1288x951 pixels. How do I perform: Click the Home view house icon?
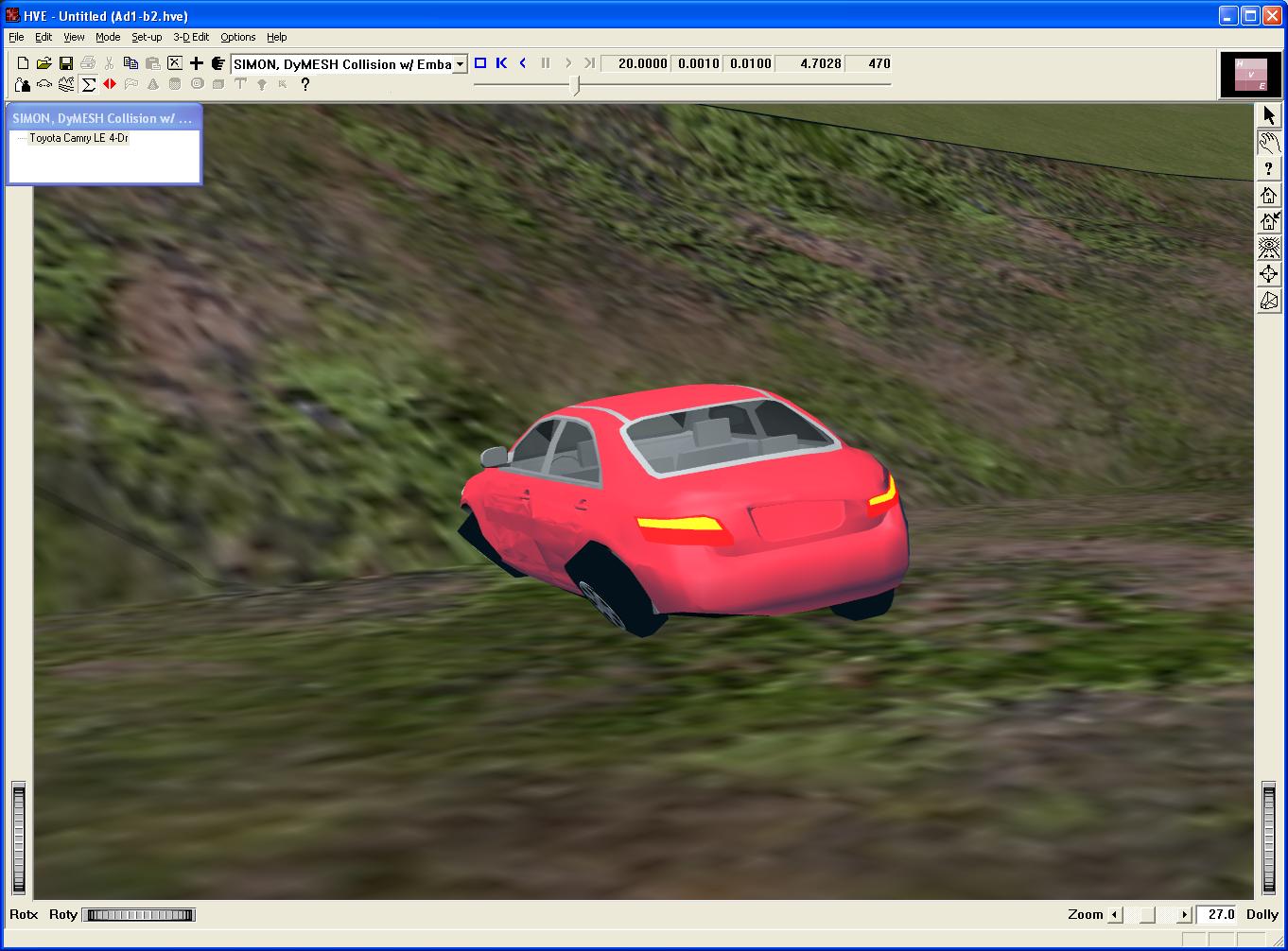[1268, 195]
